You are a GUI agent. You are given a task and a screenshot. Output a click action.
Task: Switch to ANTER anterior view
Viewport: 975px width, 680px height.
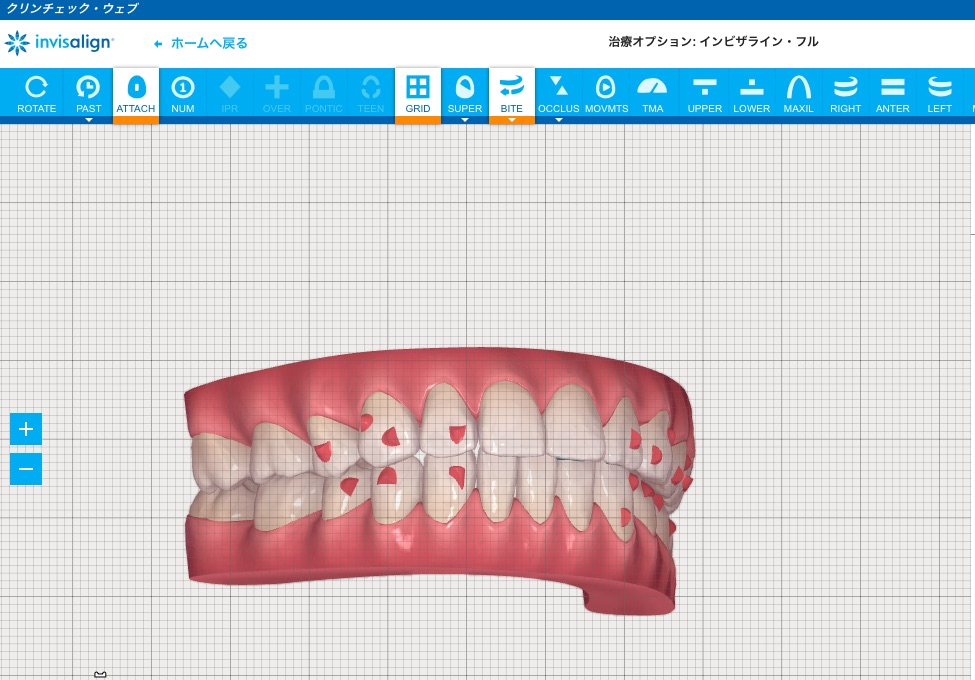click(x=892, y=93)
